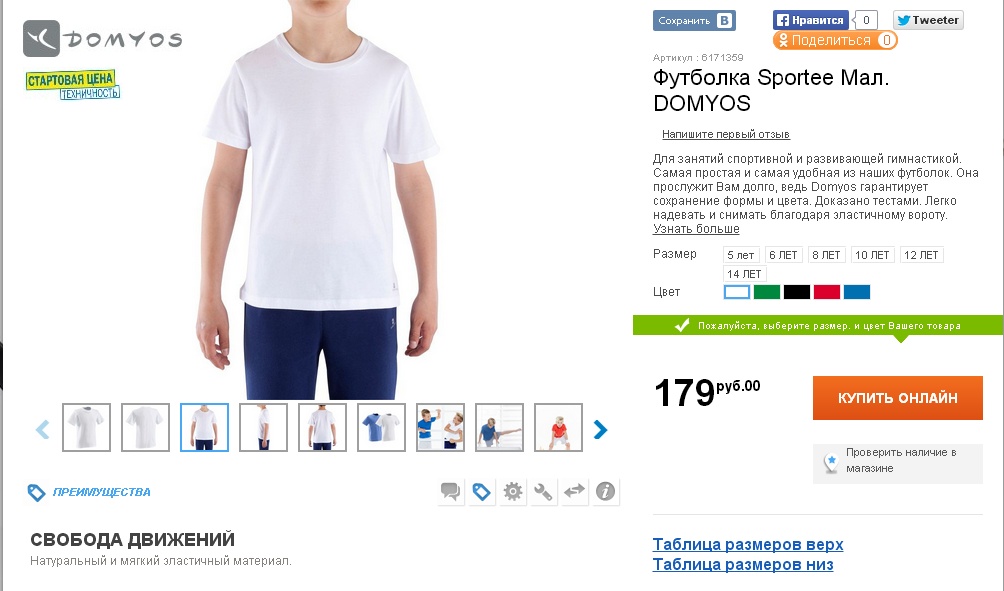Select the advantages tag icon
Image resolution: width=1004 pixels, height=591 pixels.
[482, 492]
